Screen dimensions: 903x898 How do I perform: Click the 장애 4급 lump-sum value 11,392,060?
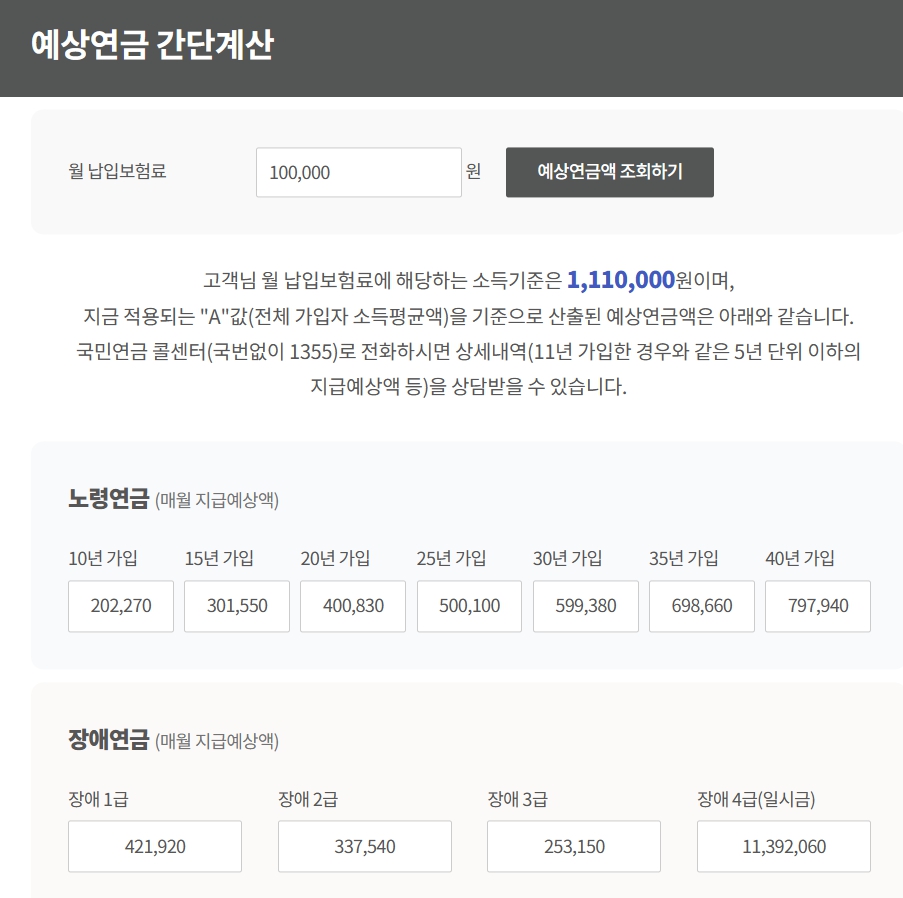pos(784,847)
